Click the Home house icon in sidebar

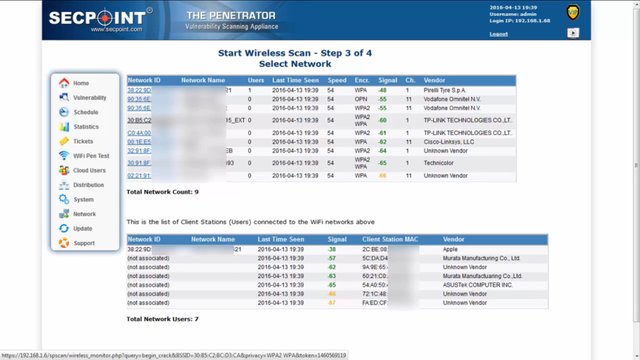[64, 83]
